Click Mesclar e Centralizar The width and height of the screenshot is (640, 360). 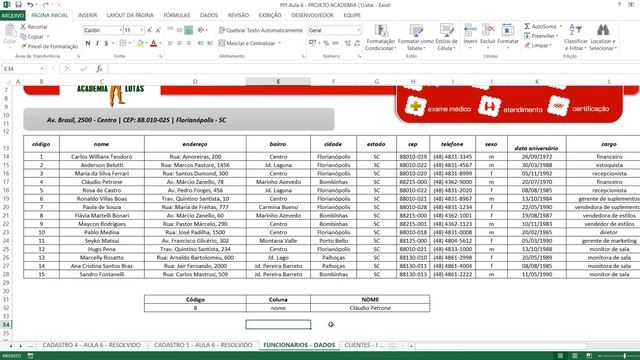[x=247, y=43]
